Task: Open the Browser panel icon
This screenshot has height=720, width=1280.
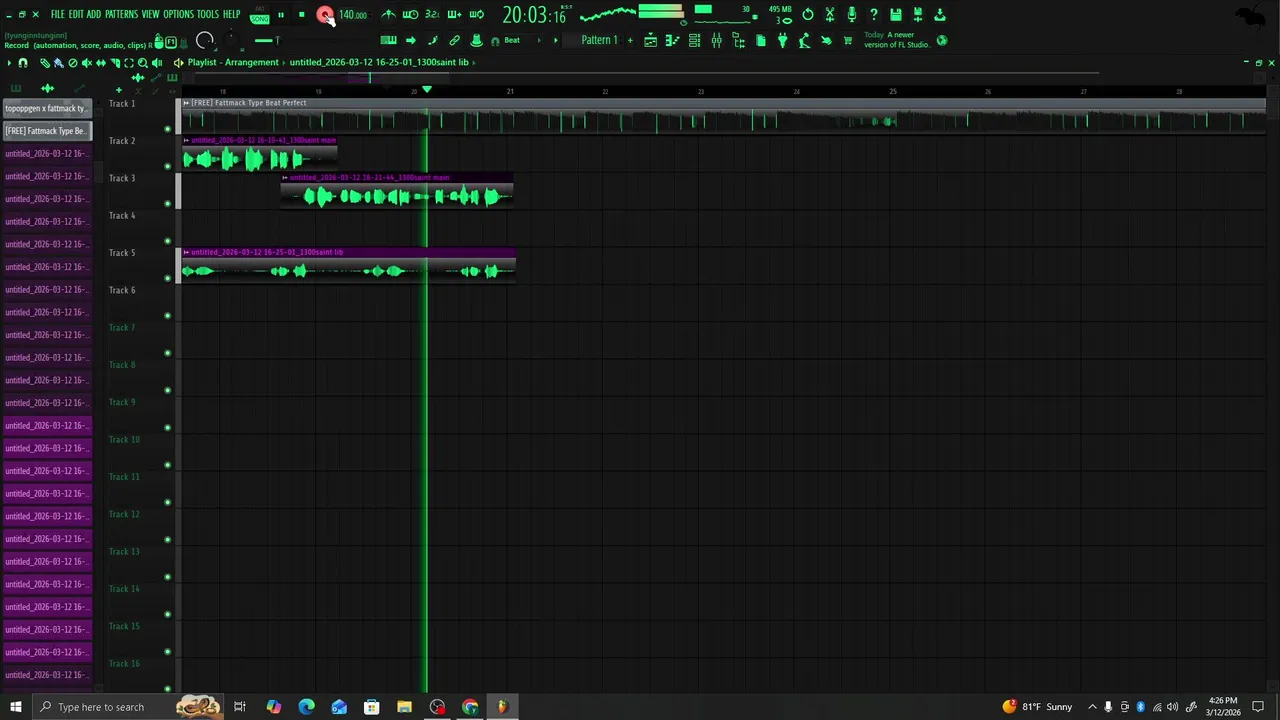Action: point(739,41)
